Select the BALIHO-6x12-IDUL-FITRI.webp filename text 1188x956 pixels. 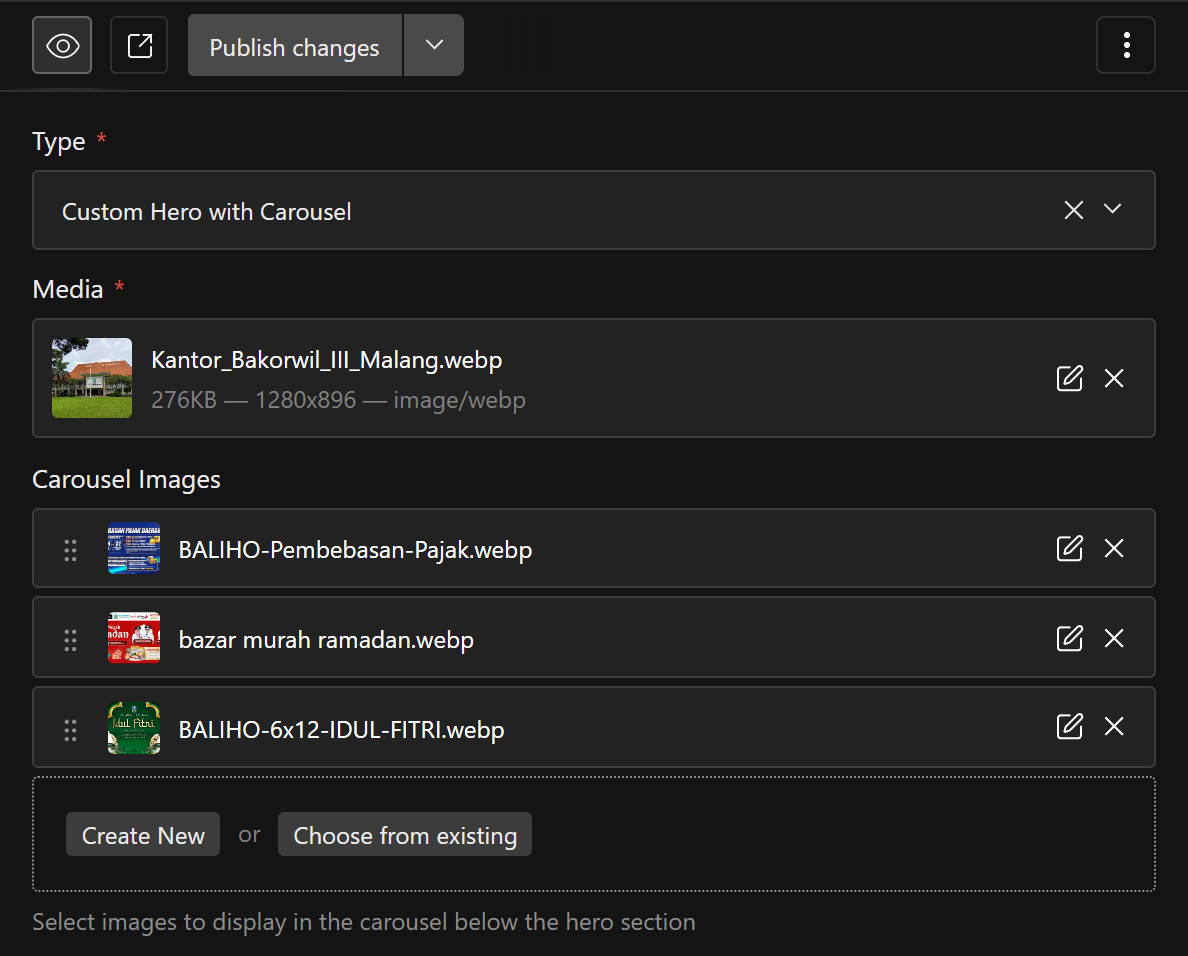342,730
